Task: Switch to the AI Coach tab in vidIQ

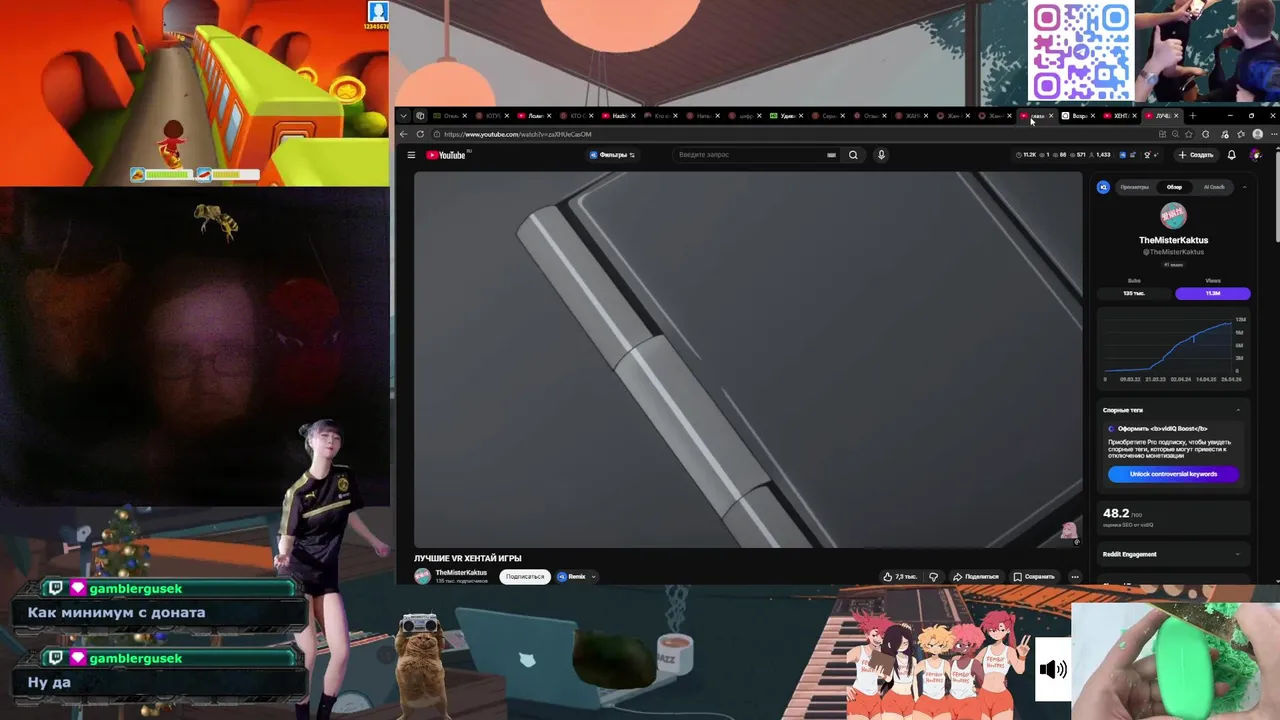Action: (x=1214, y=187)
